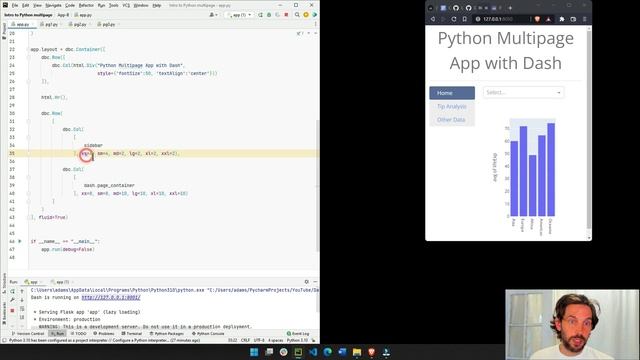640x360 pixels.
Task: Click the user account icon in the PyCharm toolbar
Action: point(212,15)
